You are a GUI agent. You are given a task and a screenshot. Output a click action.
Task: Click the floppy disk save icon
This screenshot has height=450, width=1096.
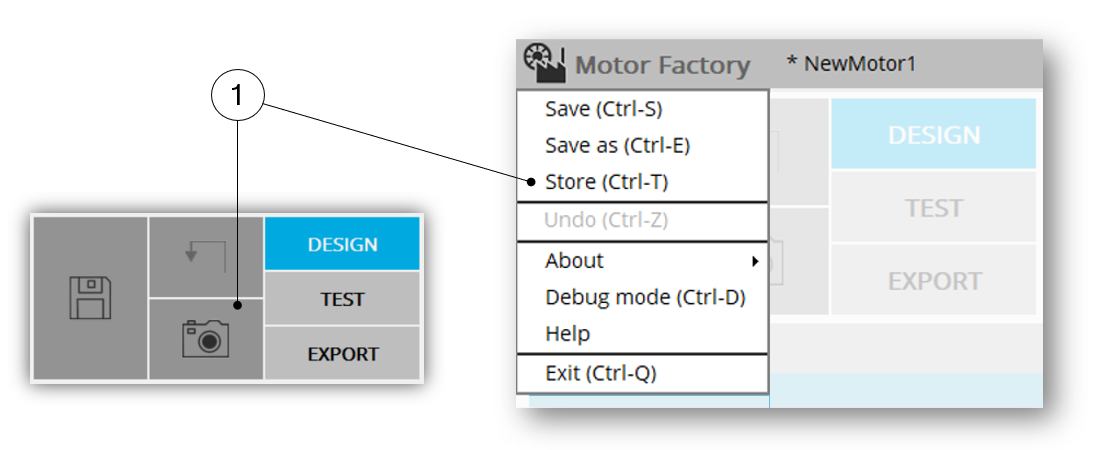(x=90, y=298)
